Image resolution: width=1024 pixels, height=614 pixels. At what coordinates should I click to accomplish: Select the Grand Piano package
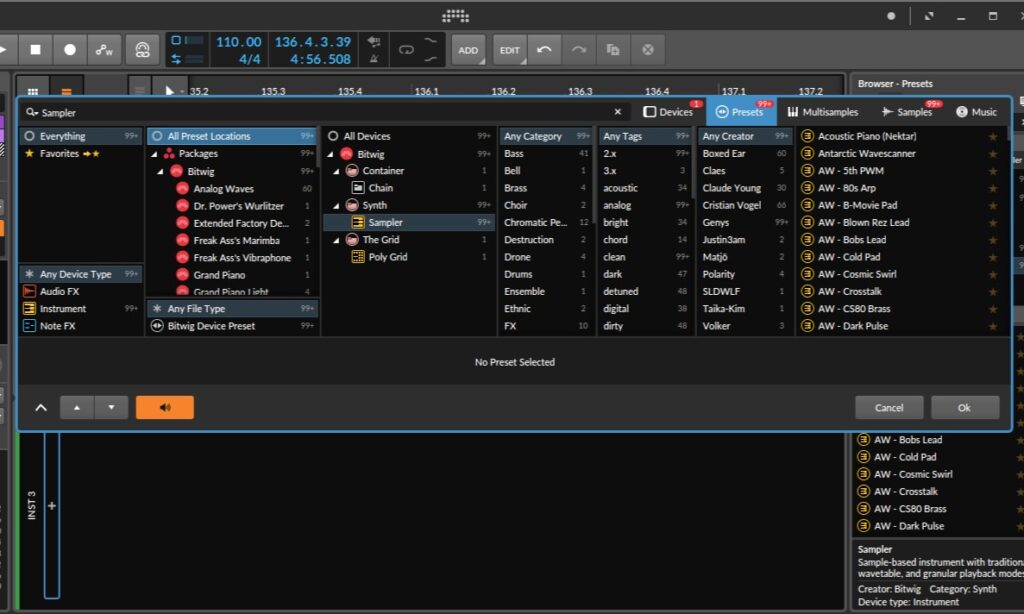(232, 275)
